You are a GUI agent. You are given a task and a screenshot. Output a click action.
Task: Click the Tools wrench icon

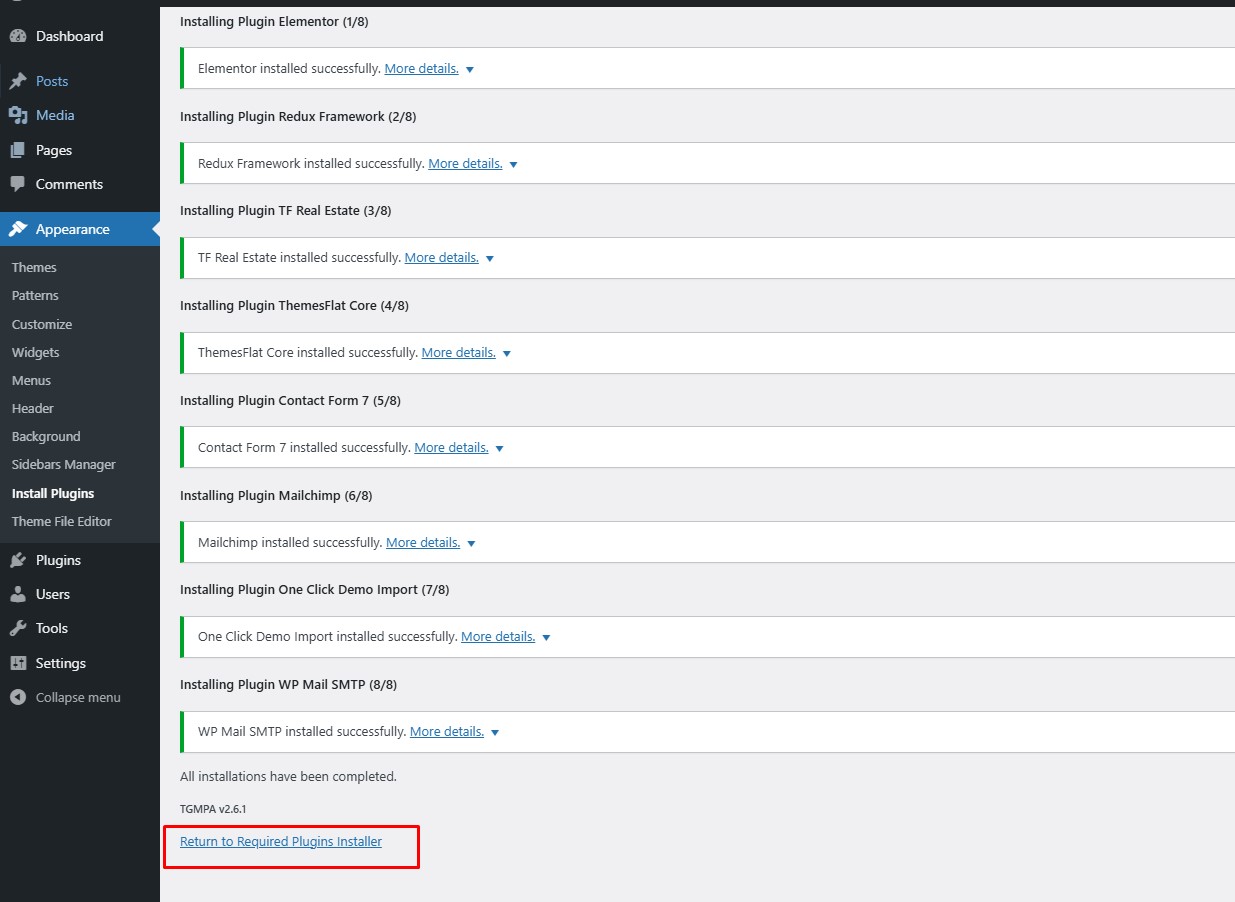(x=18, y=628)
